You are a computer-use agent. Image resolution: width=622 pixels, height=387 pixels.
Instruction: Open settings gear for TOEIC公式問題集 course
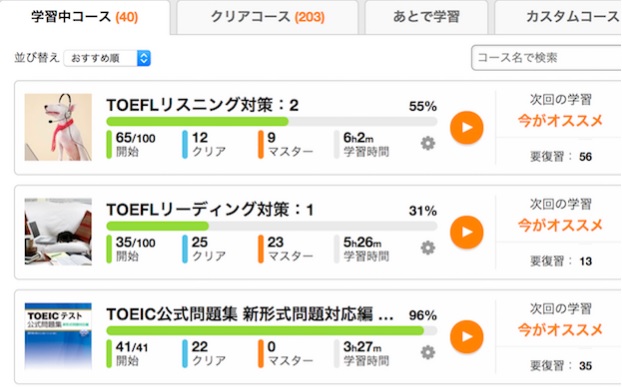point(428,352)
